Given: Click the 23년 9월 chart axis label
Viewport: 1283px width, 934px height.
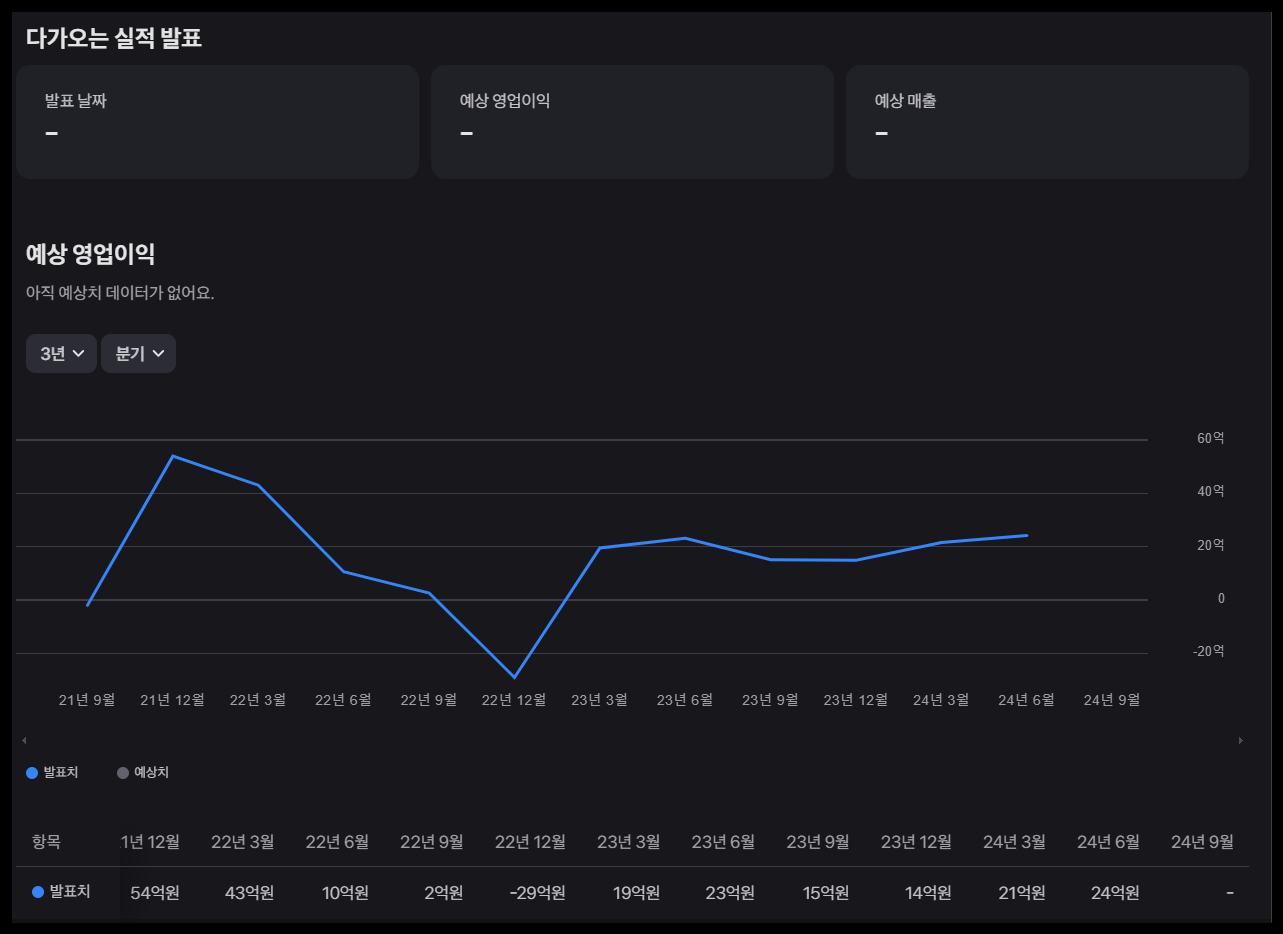Looking at the screenshot, I should (x=770, y=700).
